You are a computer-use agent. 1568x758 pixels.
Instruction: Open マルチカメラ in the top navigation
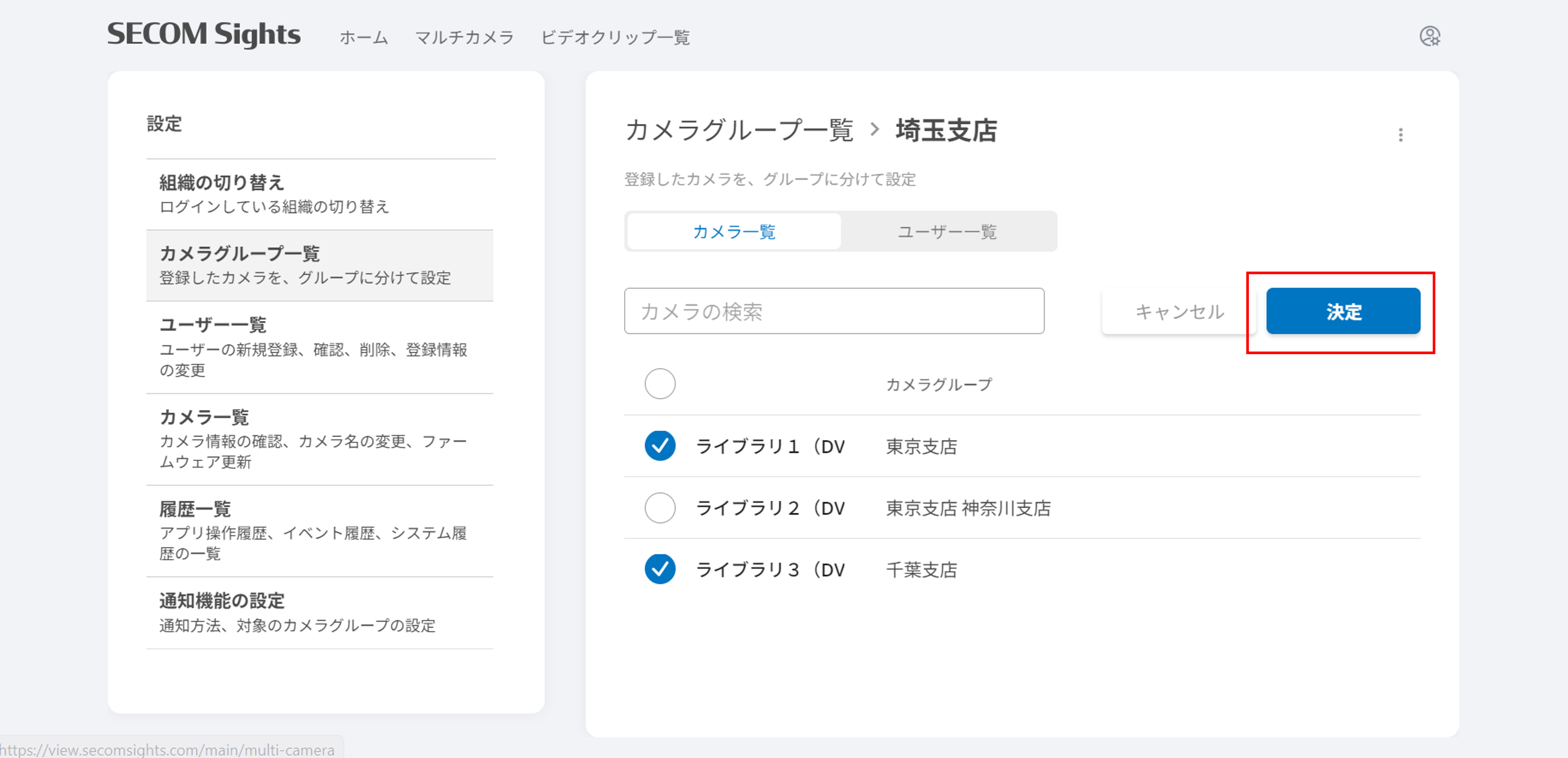click(x=464, y=37)
